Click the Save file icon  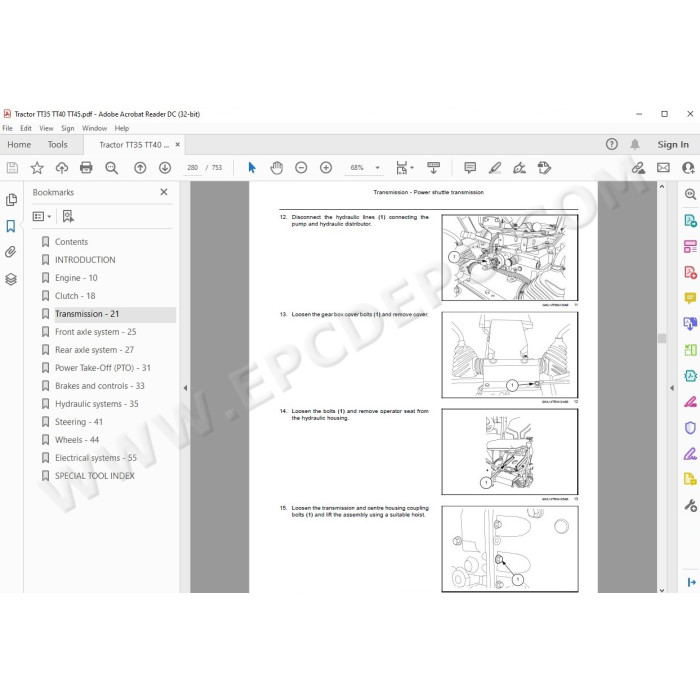click(12, 168)
